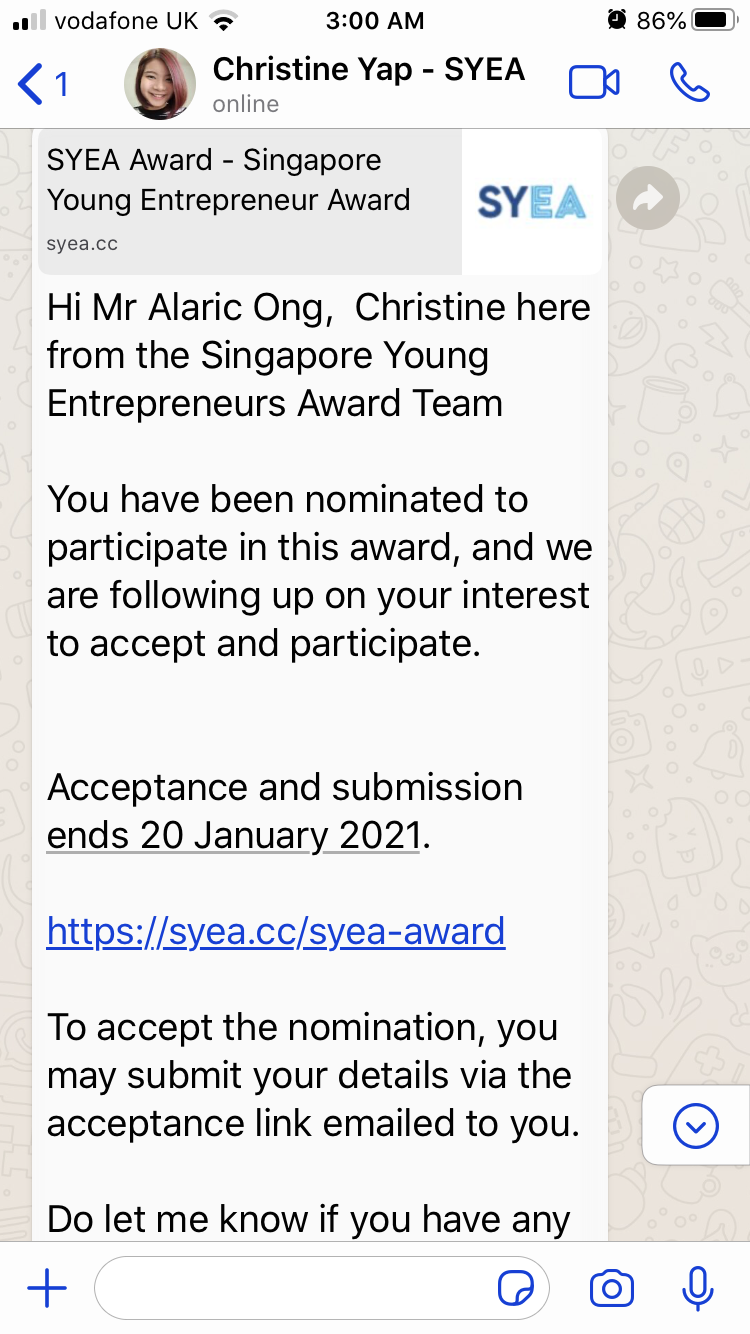Open the plus attachment menu
The width and height of the screenshot is (750, 1334).
pos(46,1289)
